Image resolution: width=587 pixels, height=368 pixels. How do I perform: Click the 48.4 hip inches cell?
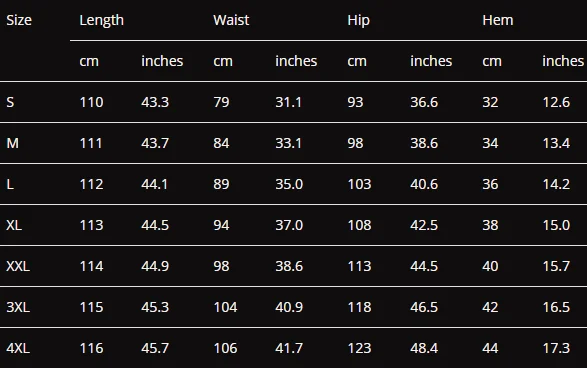point(424,348)
